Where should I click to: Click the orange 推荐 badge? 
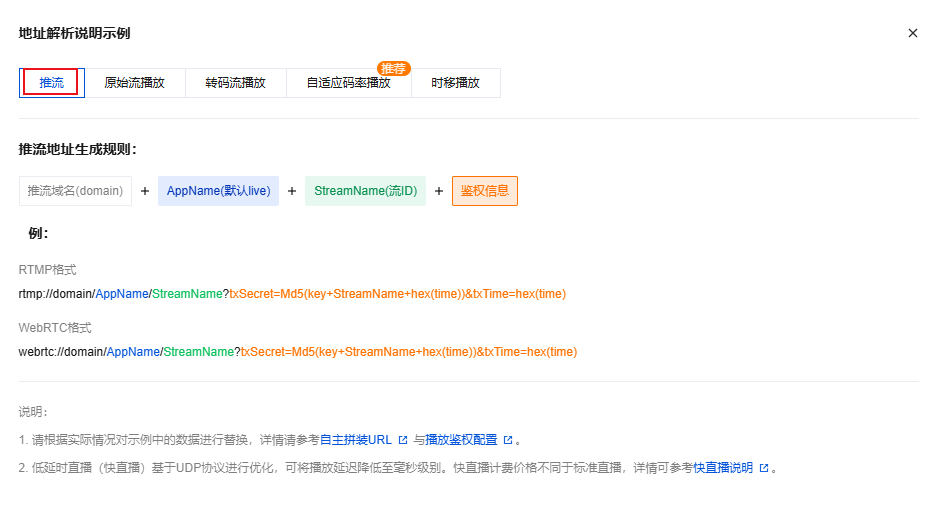[394, 69]
